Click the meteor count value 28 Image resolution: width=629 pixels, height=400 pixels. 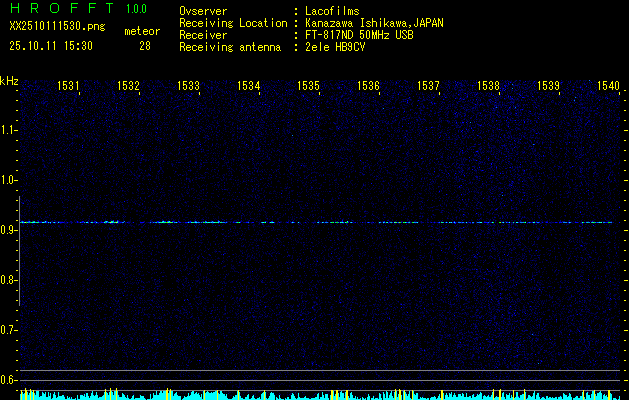[145, 46]
